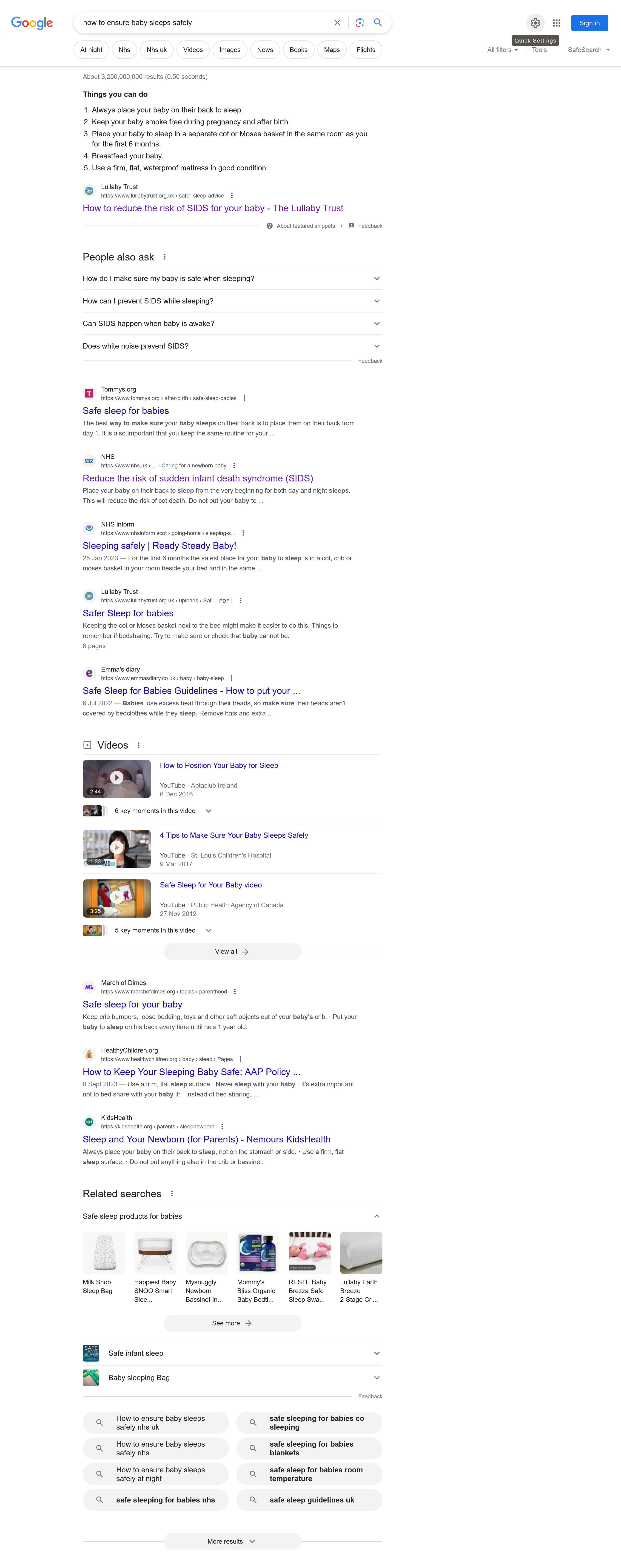Open three-dot menu beside Videos heading
621x1568 pixels.
coord(139,745)
